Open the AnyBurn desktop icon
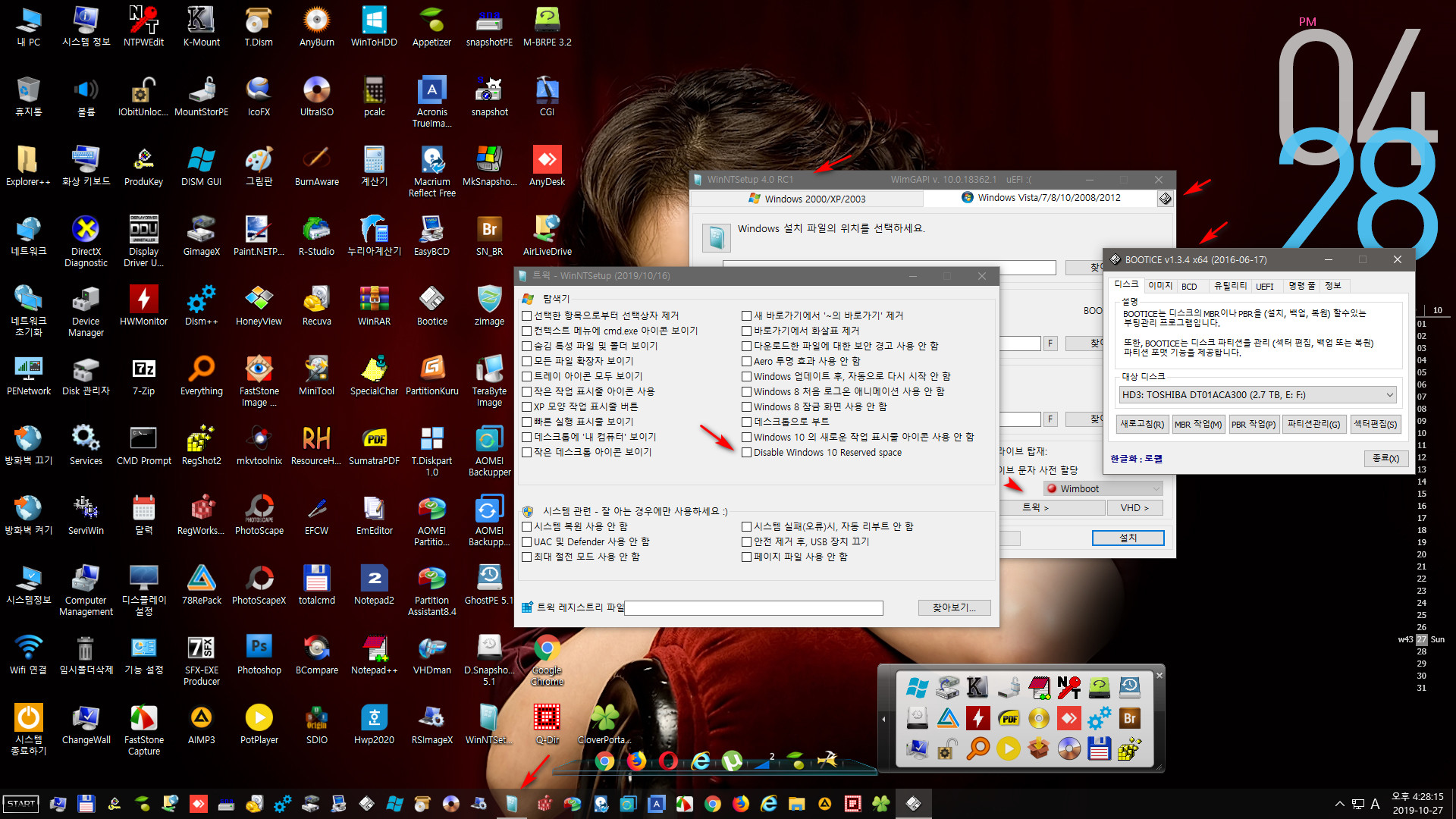The image size is (1456, 819). coord(316,27)
